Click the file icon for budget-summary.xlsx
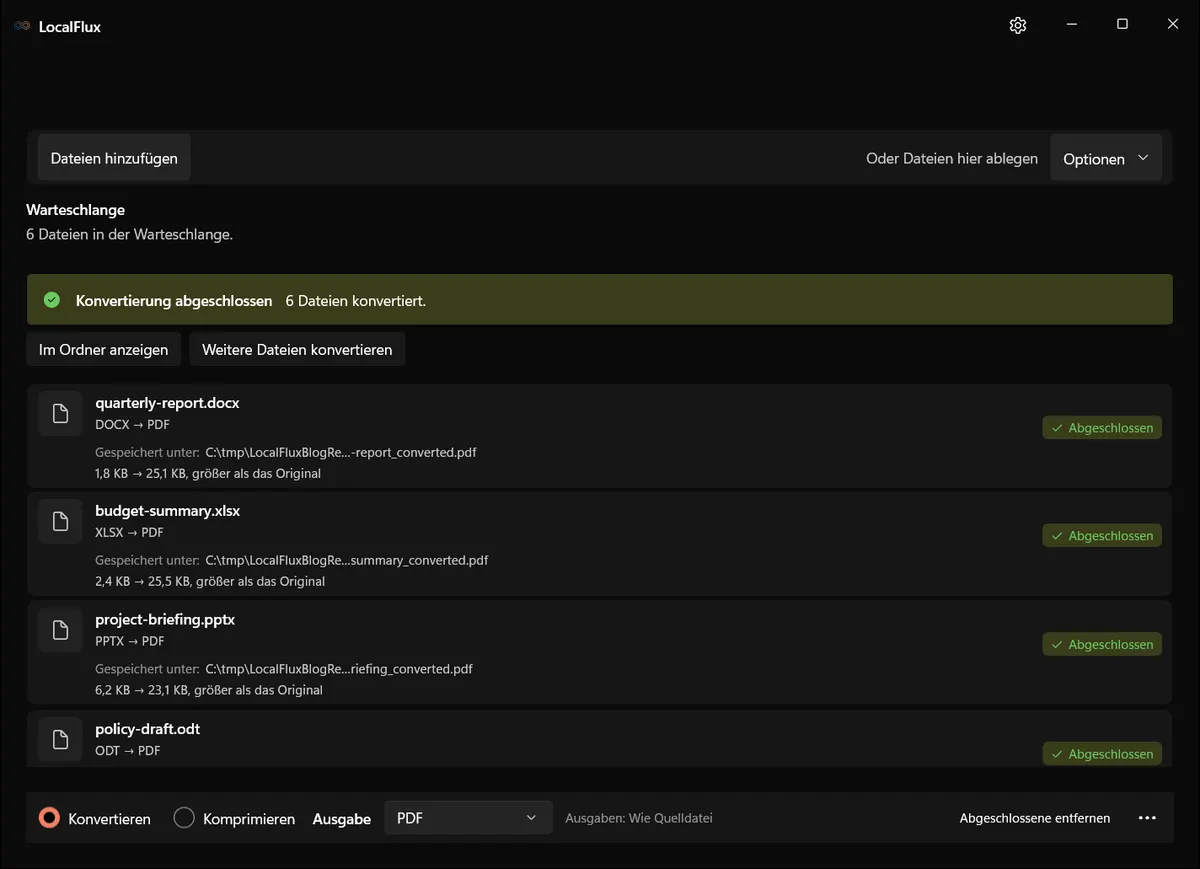The image size is (1200, 869). (x=60, y=522)
